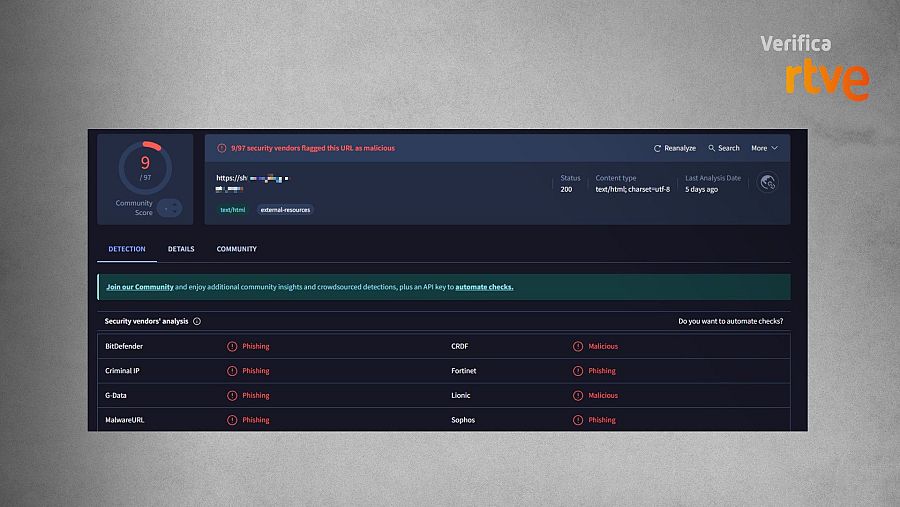Click Criminal IP's Phishing warning icon
Screen dimensions: 900x507
(232, 371)
